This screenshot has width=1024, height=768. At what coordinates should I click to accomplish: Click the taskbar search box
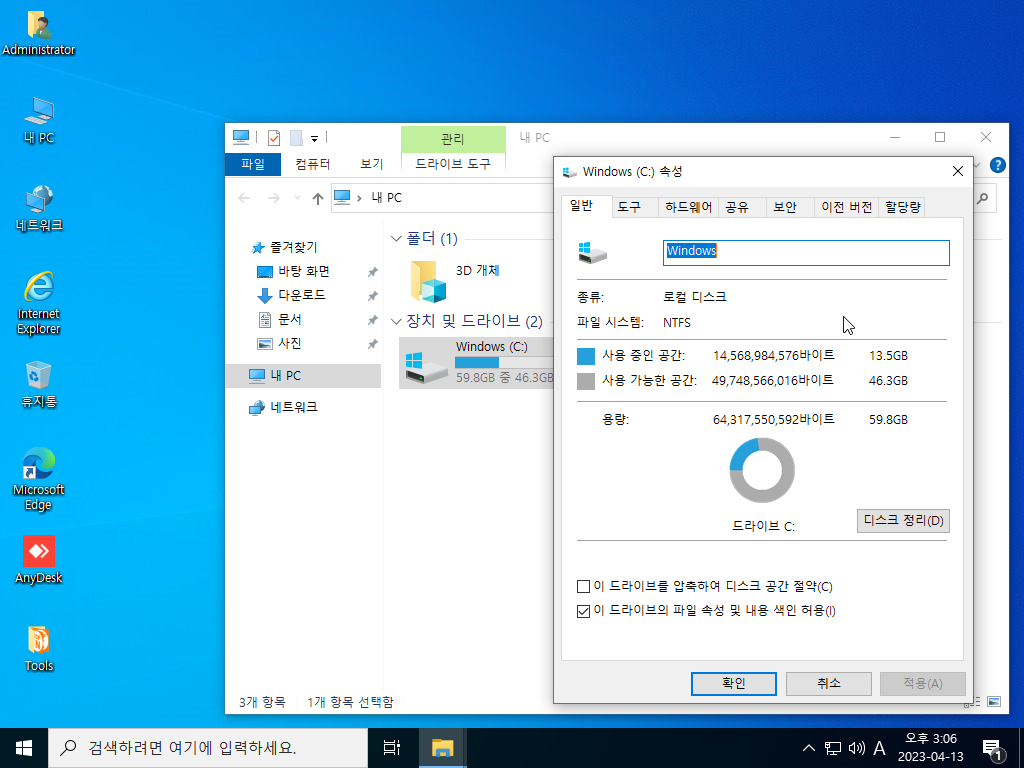(x=208, y=748)
